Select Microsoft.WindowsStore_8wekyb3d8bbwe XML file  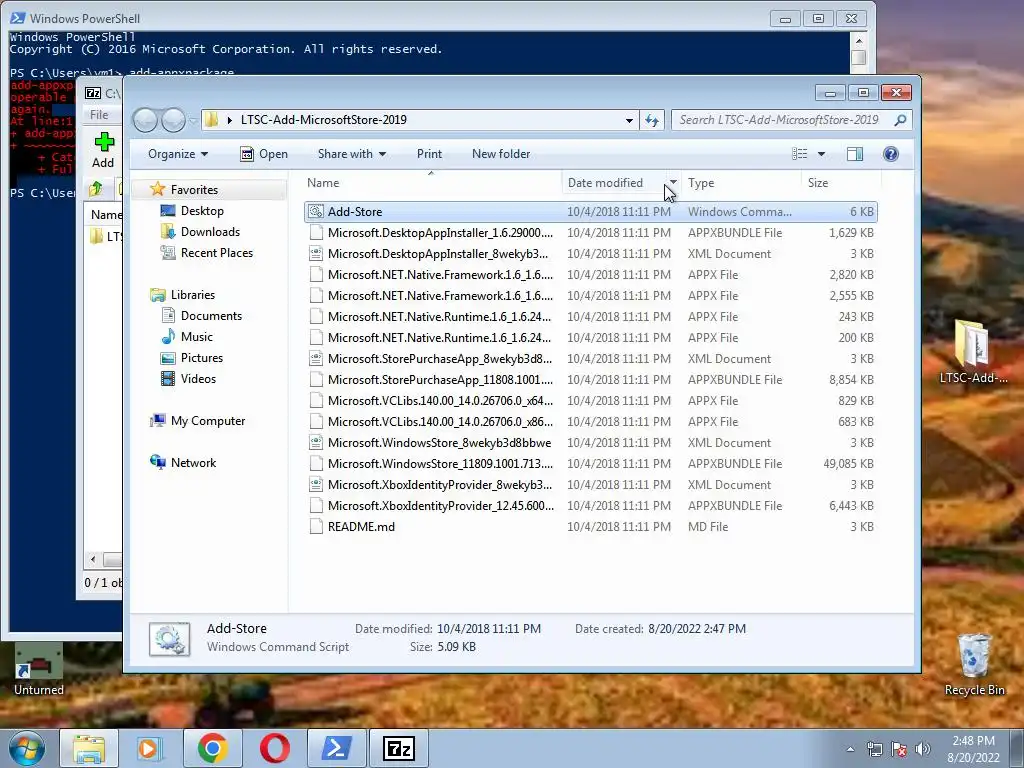590,443
